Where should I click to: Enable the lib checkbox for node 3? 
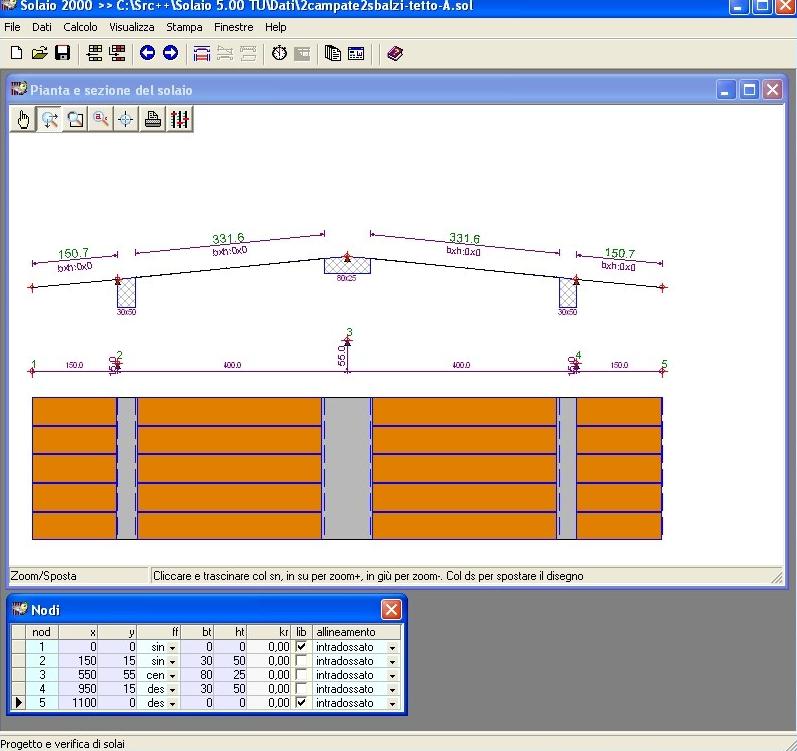[x=302, y=675]
